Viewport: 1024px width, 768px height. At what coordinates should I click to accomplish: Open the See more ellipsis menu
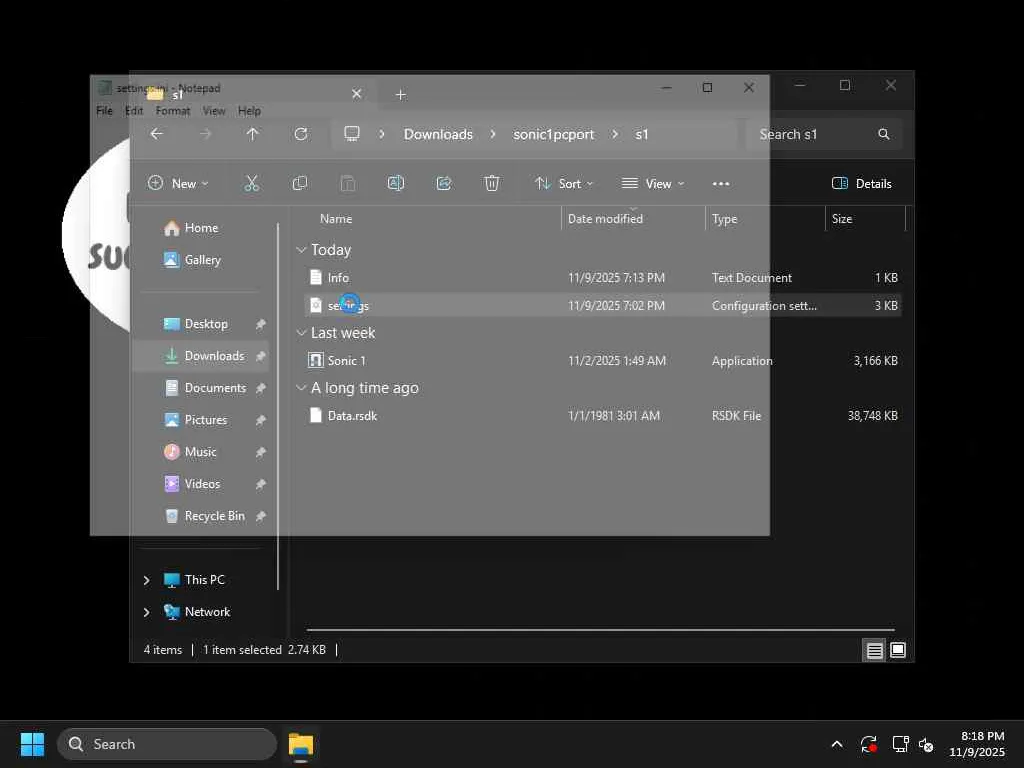(x=721, y=184)
